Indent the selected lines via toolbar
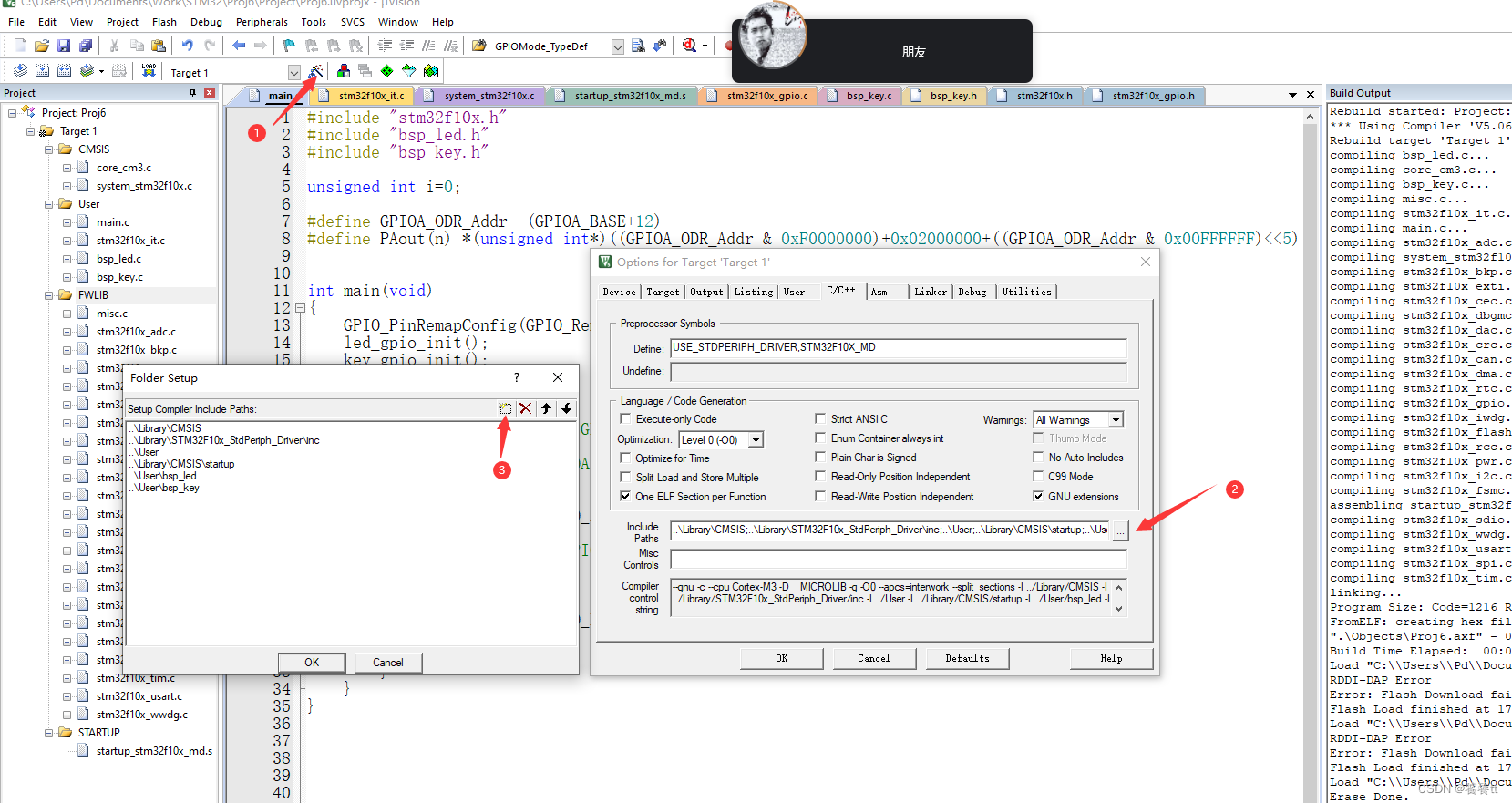Image resolution: width=1512 pixels, height=803 pixels. pos(385,46)
